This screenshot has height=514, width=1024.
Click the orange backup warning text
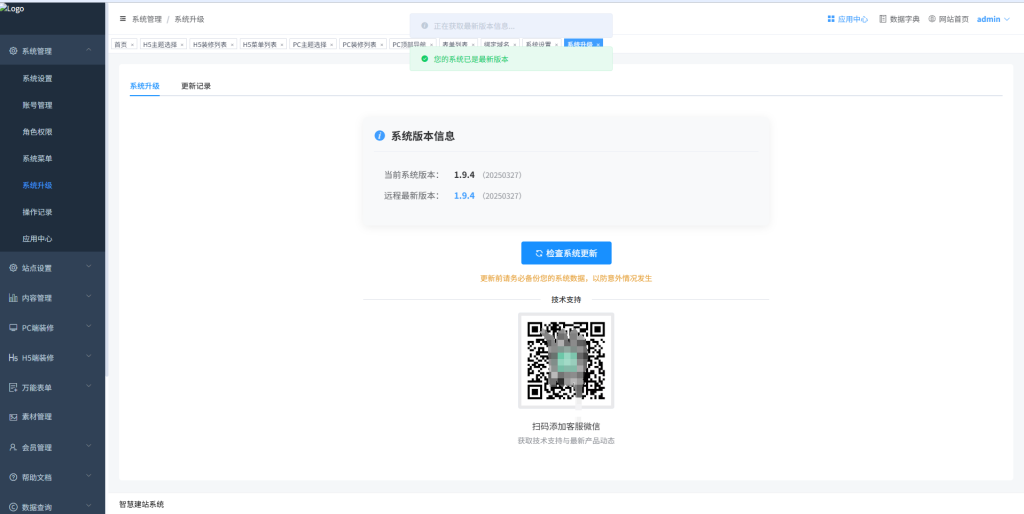[566, 278]
